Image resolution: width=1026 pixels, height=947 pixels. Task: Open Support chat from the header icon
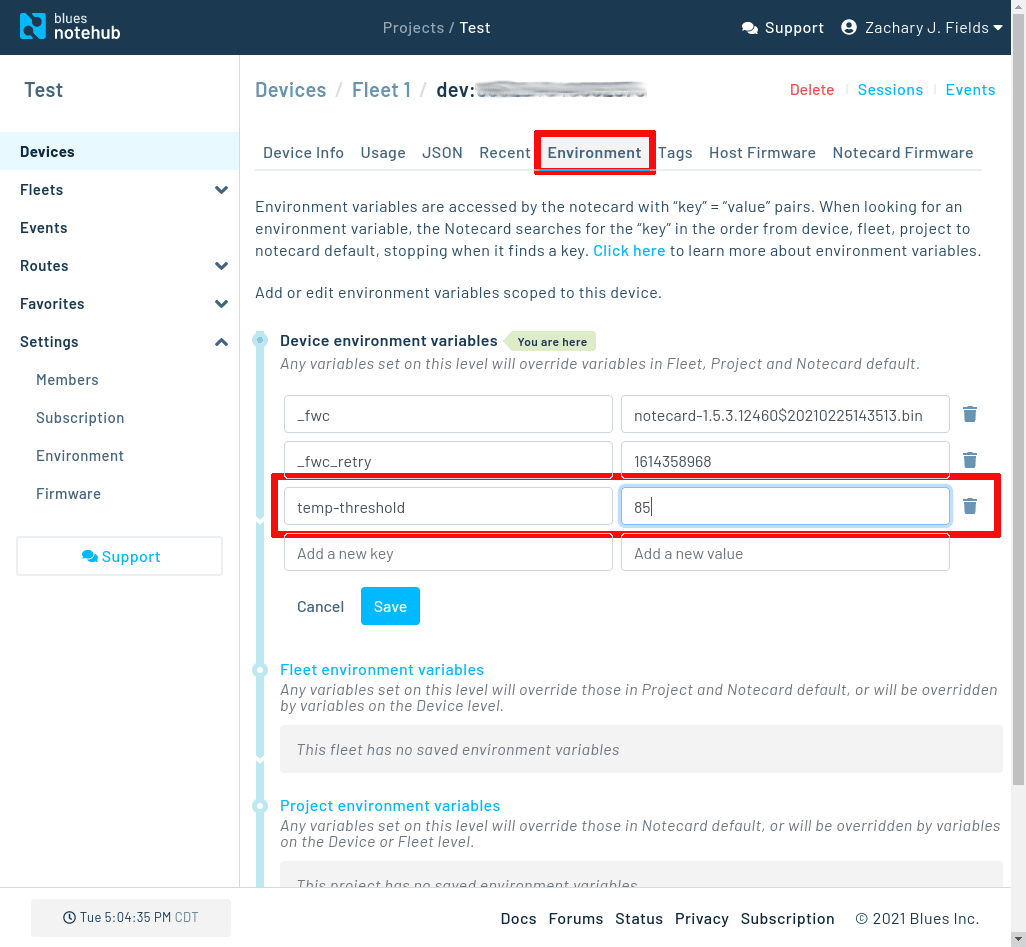click(748, 27)
